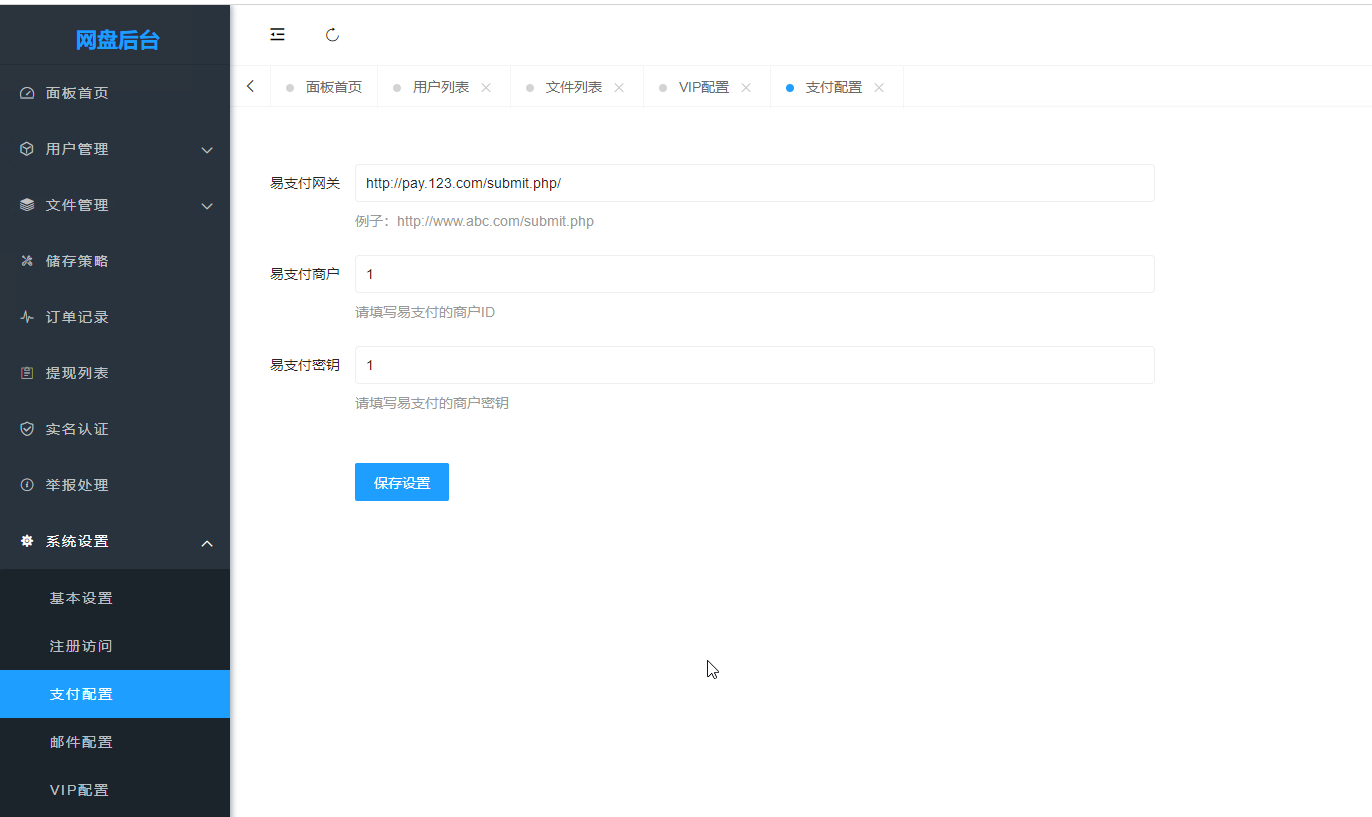Click the 易支付密钥 field label
Image resolution: width=1372 pixels, height=817 pixels.
click(x=305, y=365)
